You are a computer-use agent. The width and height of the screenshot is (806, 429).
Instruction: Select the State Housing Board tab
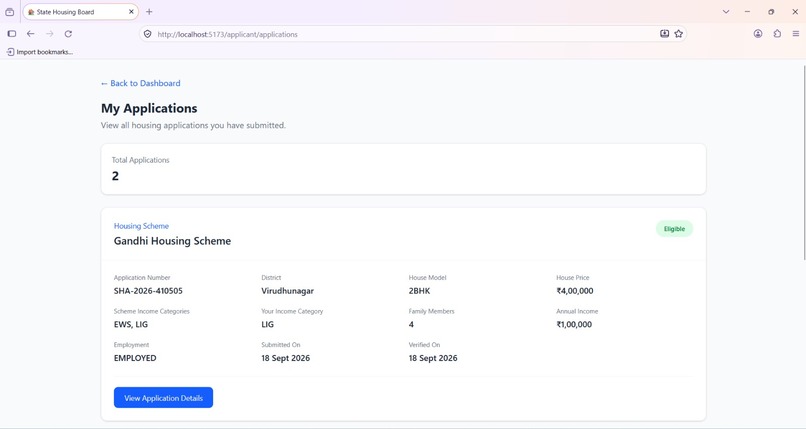click(80, 12)
